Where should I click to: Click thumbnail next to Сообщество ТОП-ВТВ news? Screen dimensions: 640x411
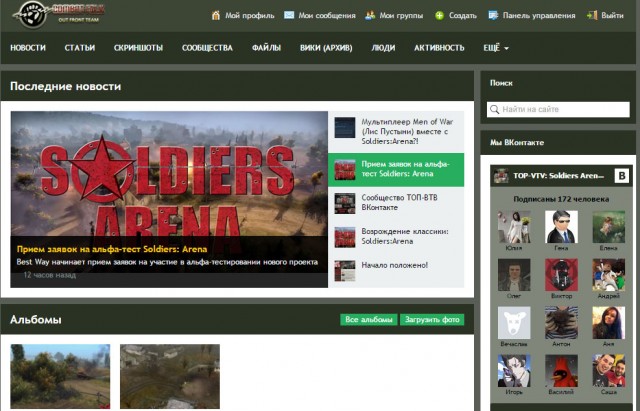[345, 203]
